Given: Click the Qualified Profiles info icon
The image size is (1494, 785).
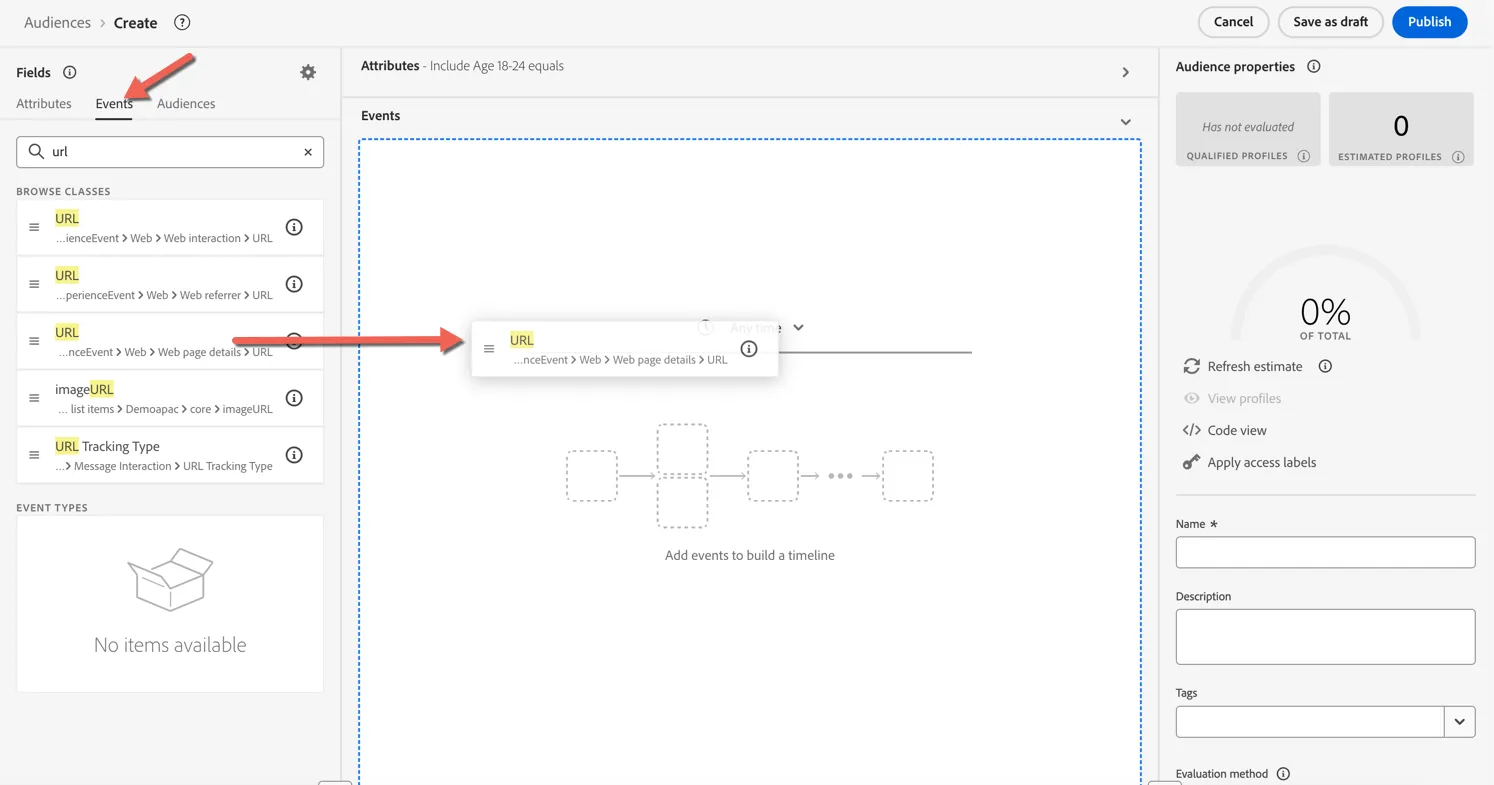Looking at the screenshot, I should point(1304,156).
